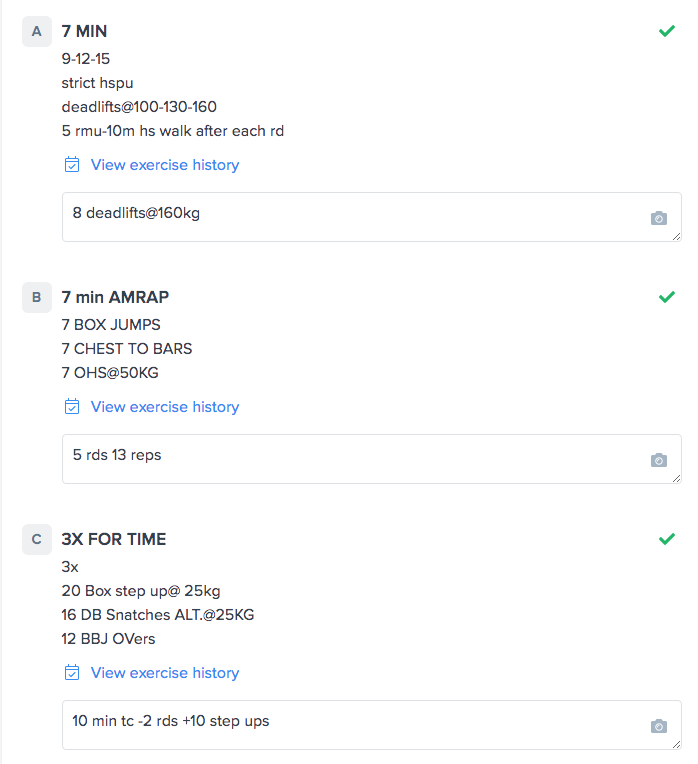
Task: Toggle the green checkmark for 7 MIN
Action: pos(667,31)
